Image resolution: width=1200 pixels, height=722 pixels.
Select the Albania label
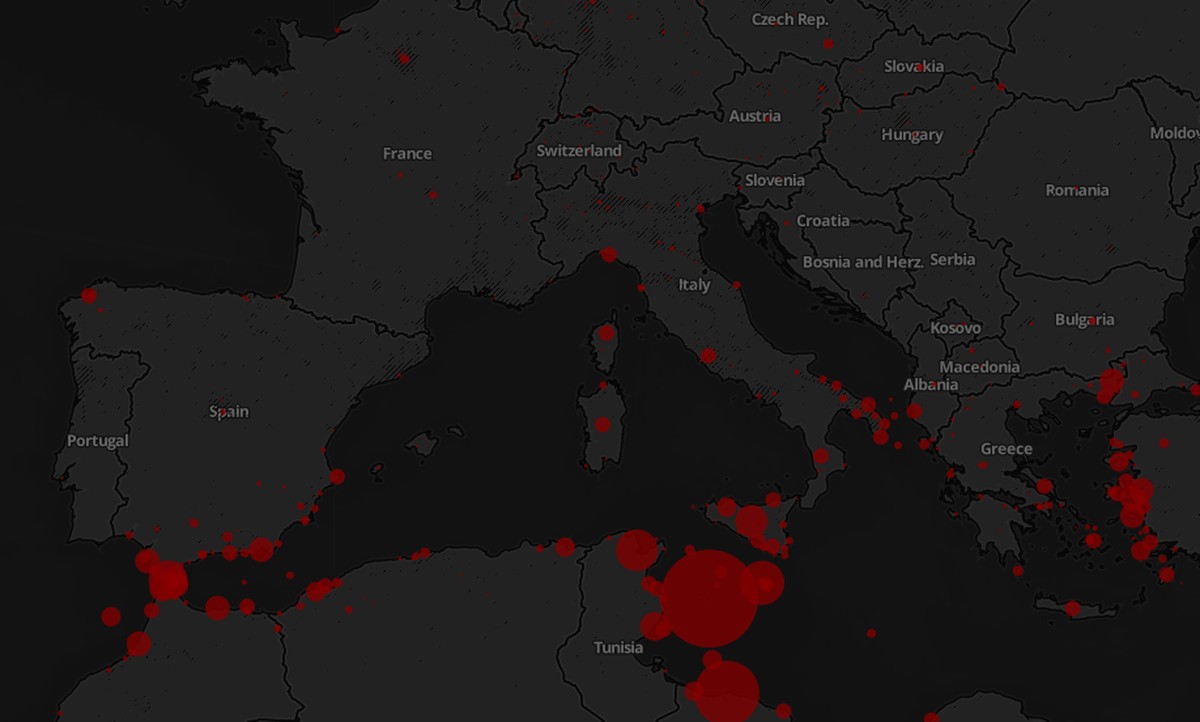[931, 385]
